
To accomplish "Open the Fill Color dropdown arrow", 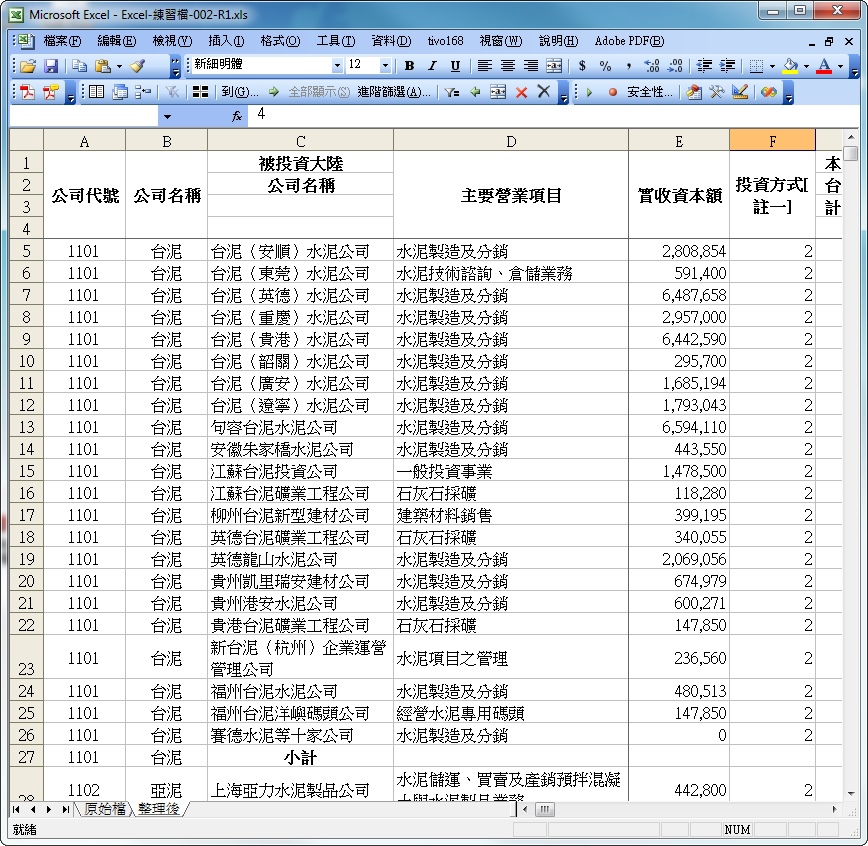I will click(806, 66).
